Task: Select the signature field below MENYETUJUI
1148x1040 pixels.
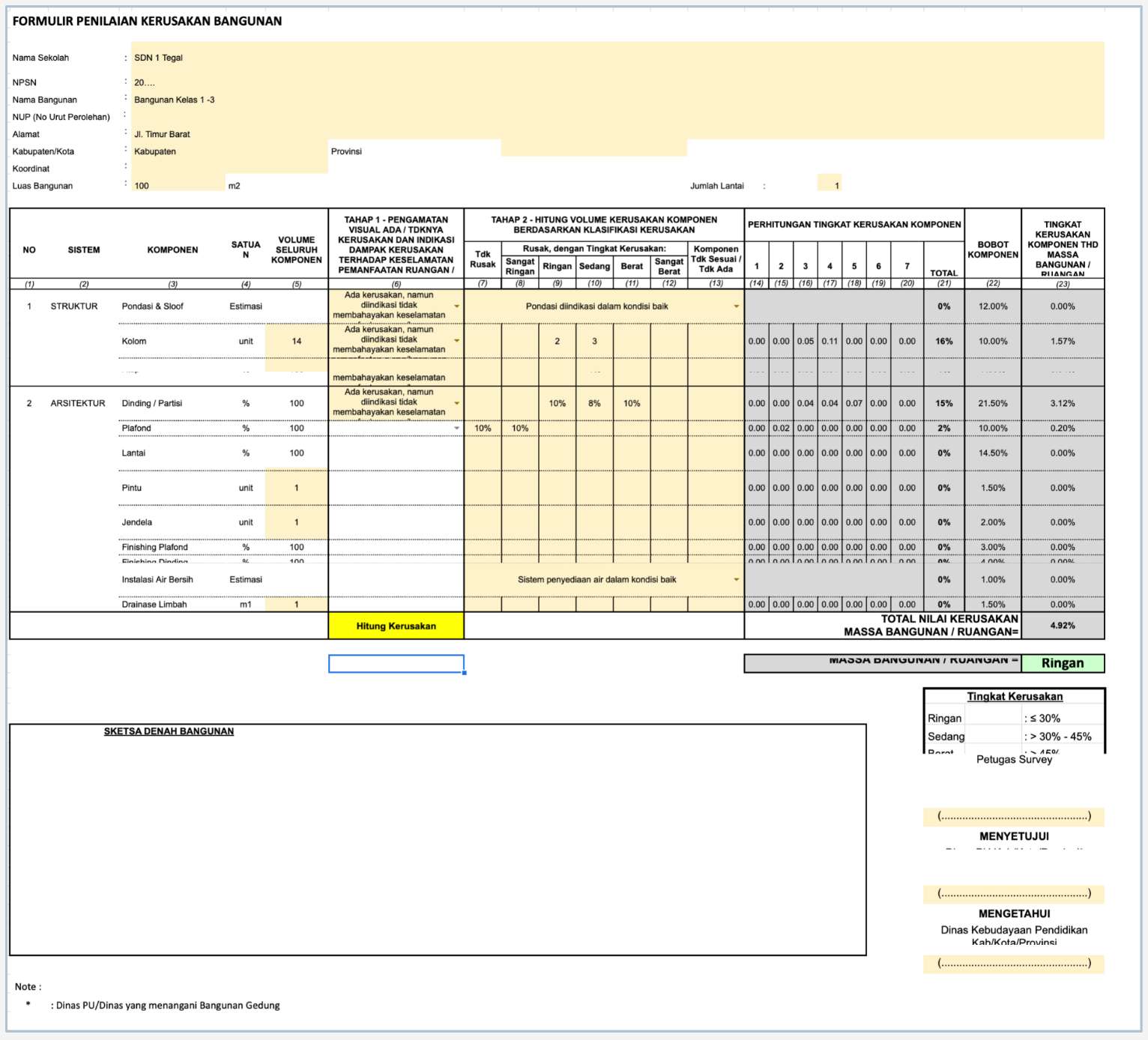Action: click(x=1014, y=893)
